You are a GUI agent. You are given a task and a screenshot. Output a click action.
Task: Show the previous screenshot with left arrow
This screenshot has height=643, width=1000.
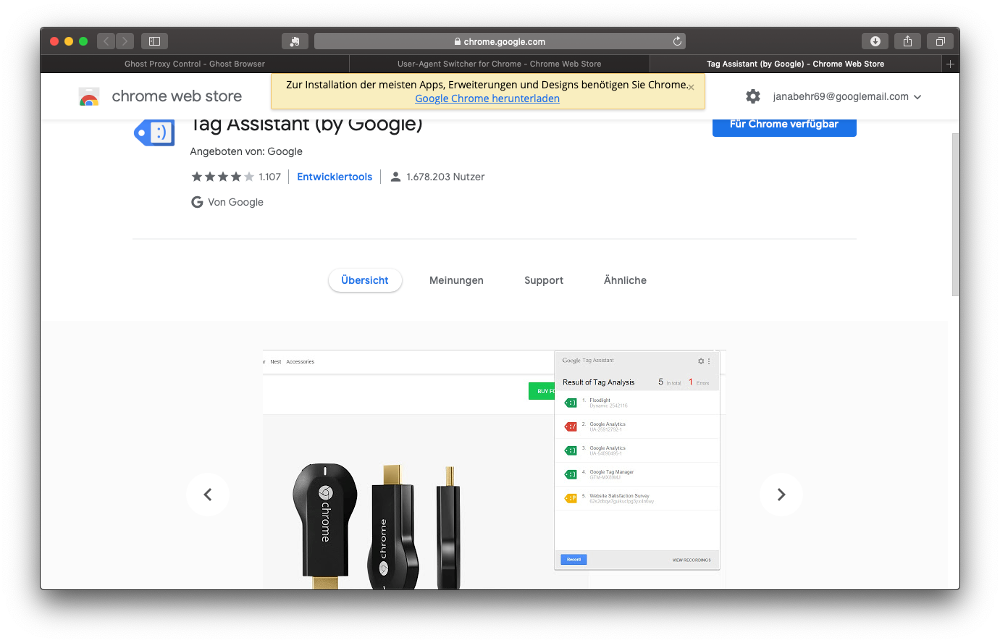click(208, 494)
